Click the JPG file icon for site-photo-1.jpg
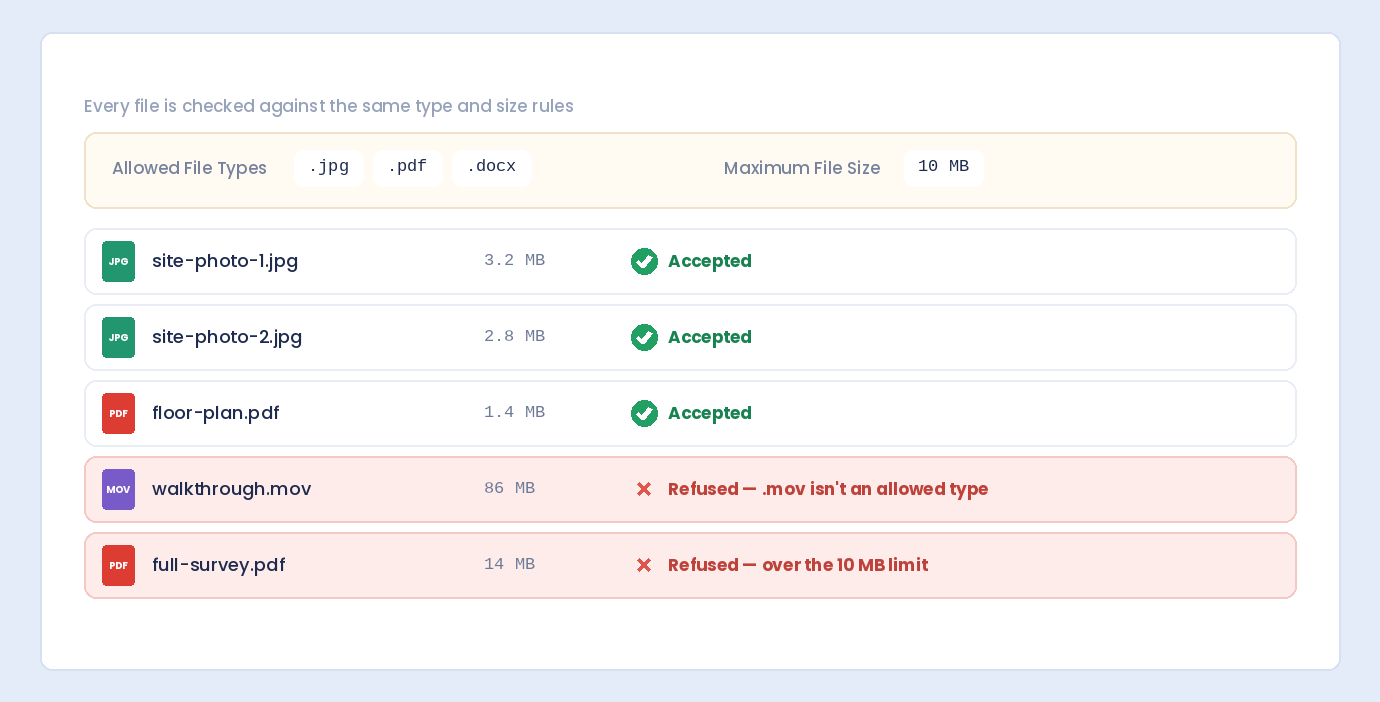The image size is (1380, 702). (118, 261)
